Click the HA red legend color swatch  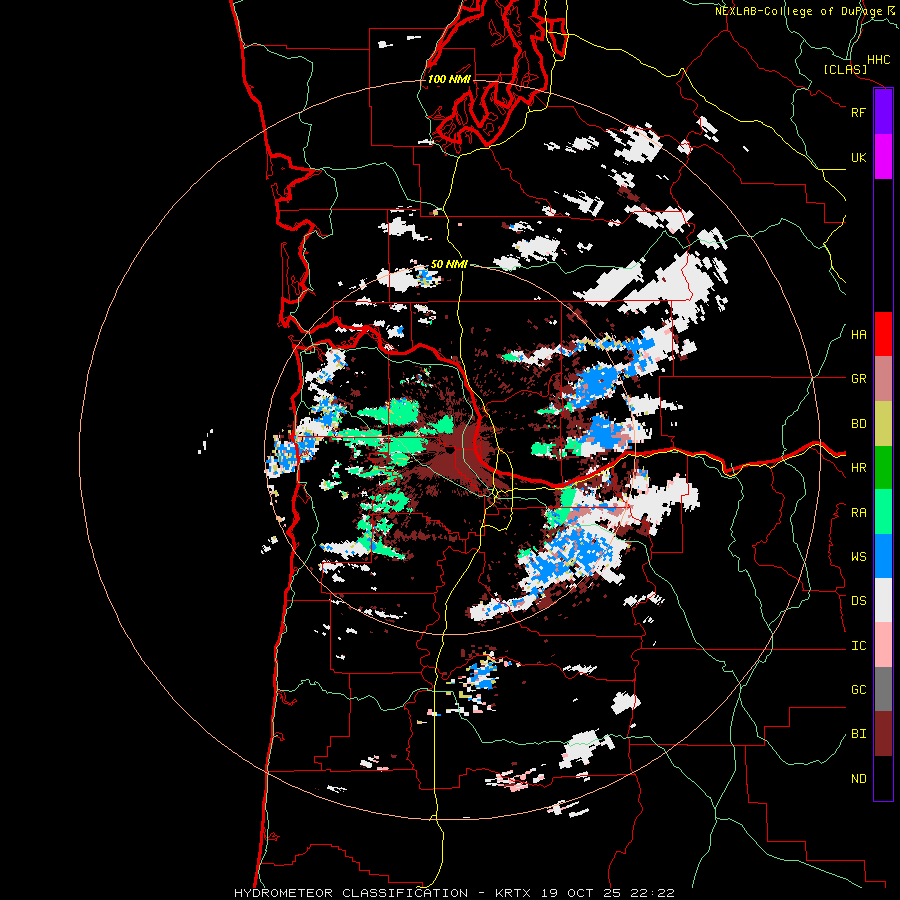[883, 334]
